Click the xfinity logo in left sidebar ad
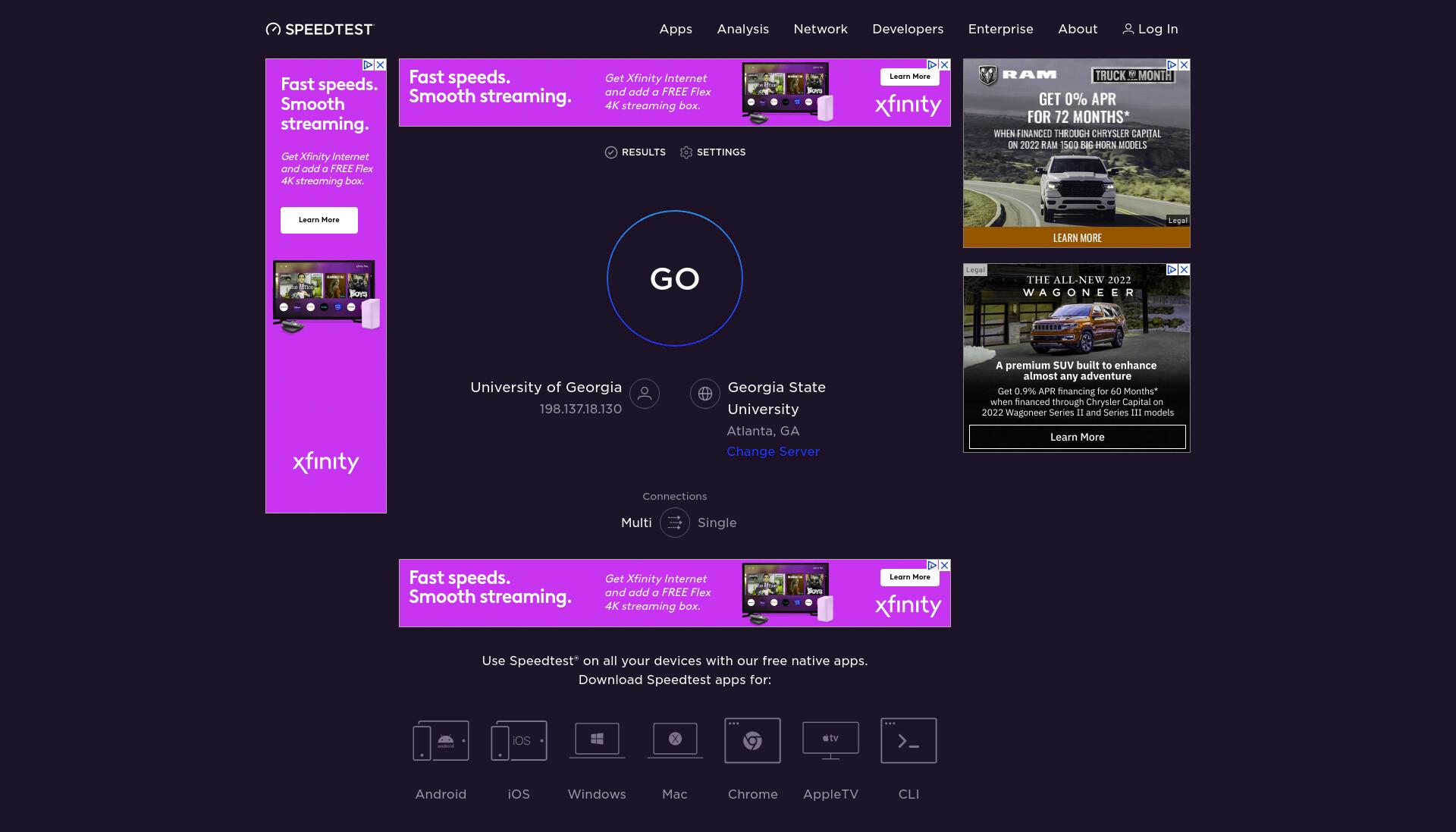The height and width of the screenshot is (832, 1456). pyautogui.click(x=326, y=462)
